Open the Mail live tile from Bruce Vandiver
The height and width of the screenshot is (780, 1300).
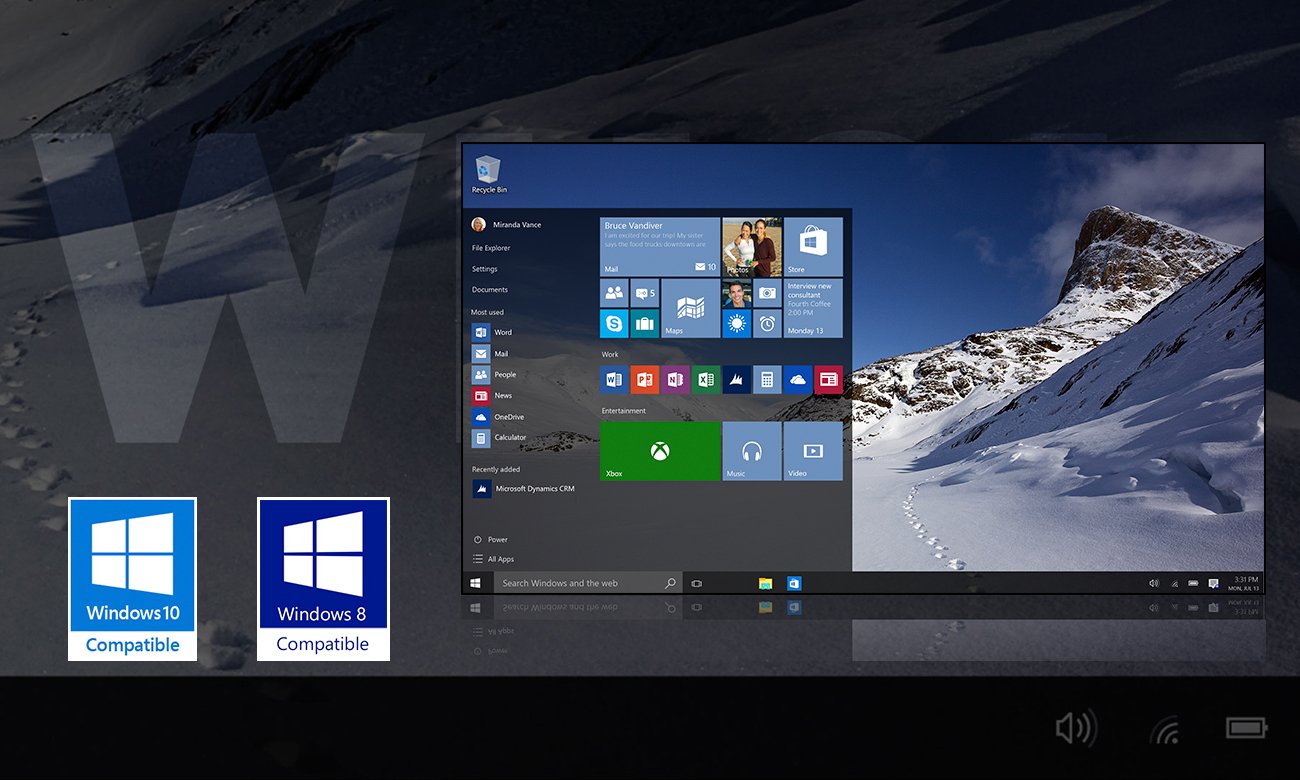(x=660, y=247)
